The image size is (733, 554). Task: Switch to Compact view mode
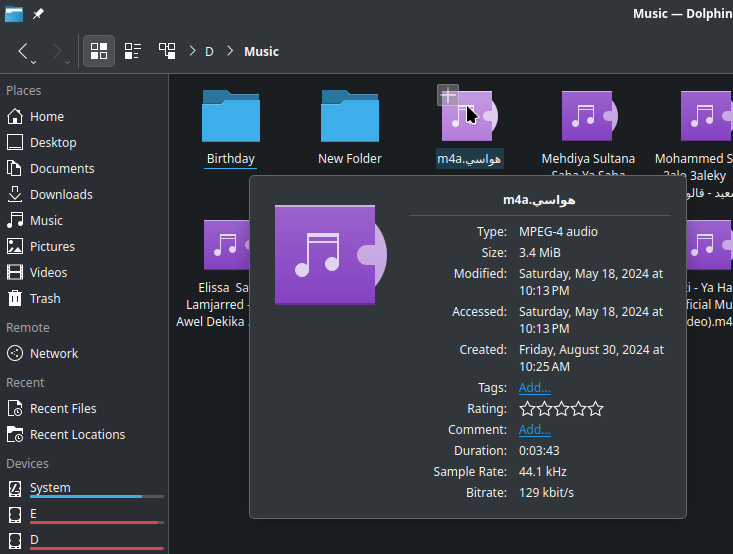[x=133, y=50]
